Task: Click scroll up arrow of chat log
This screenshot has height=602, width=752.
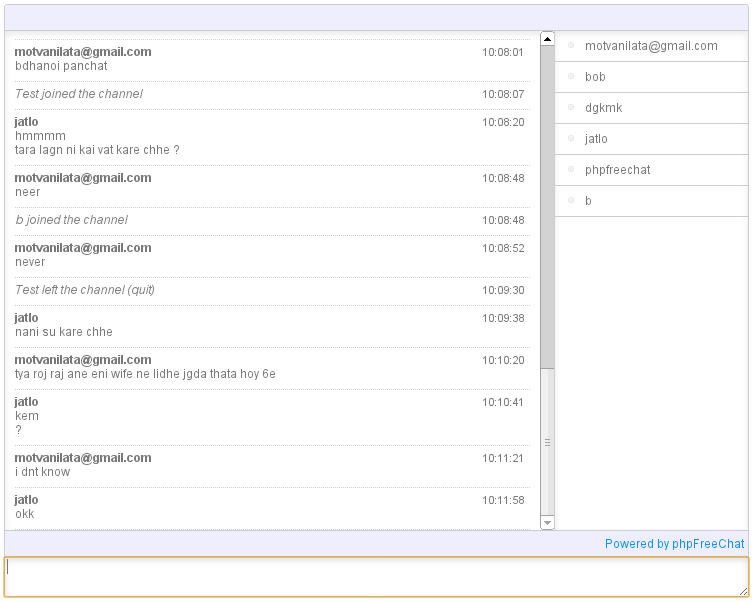Action: pos(547,39)
